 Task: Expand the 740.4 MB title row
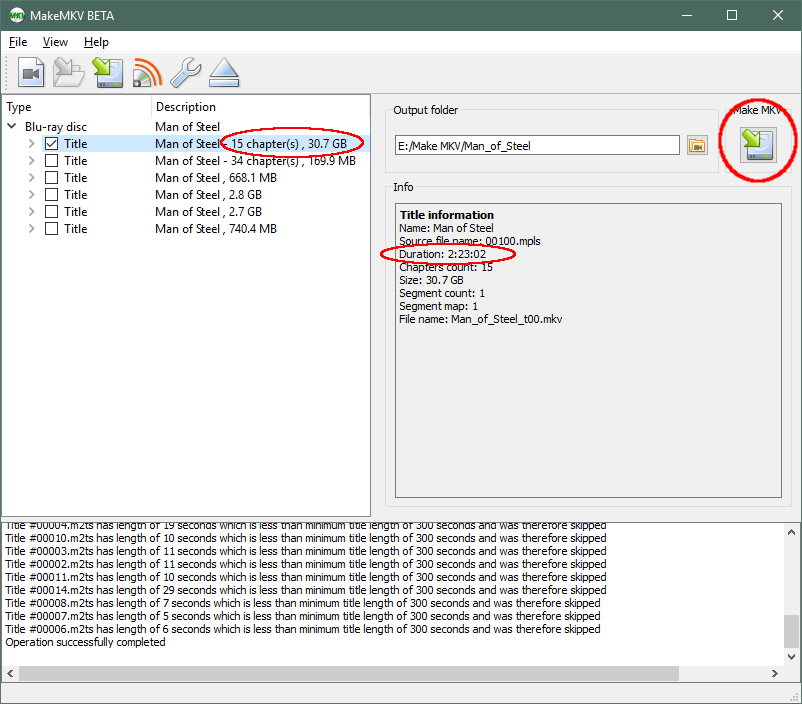pyautogui.click(x=31, y=229)
